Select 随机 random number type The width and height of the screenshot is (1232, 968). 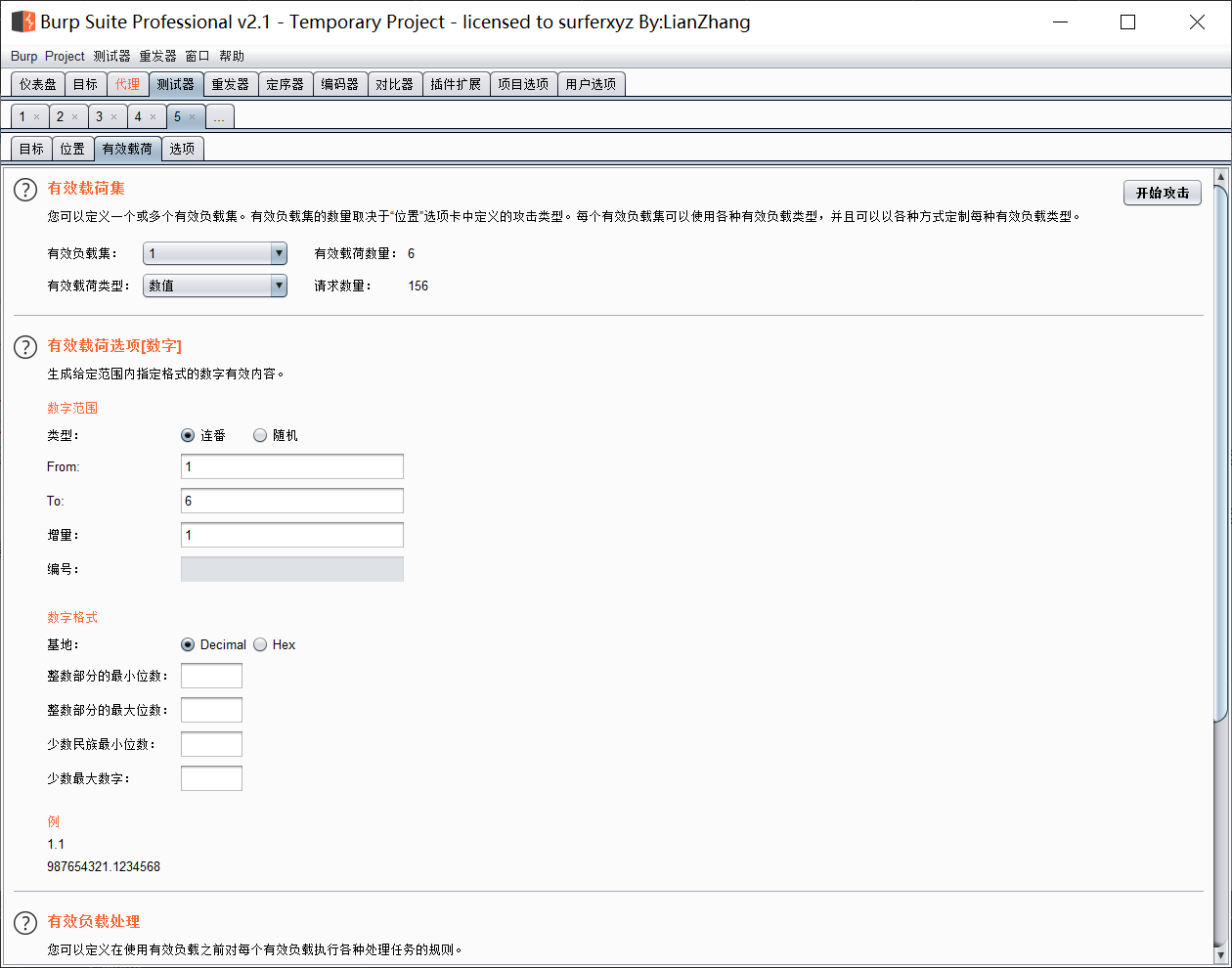(x=260, y=435)
